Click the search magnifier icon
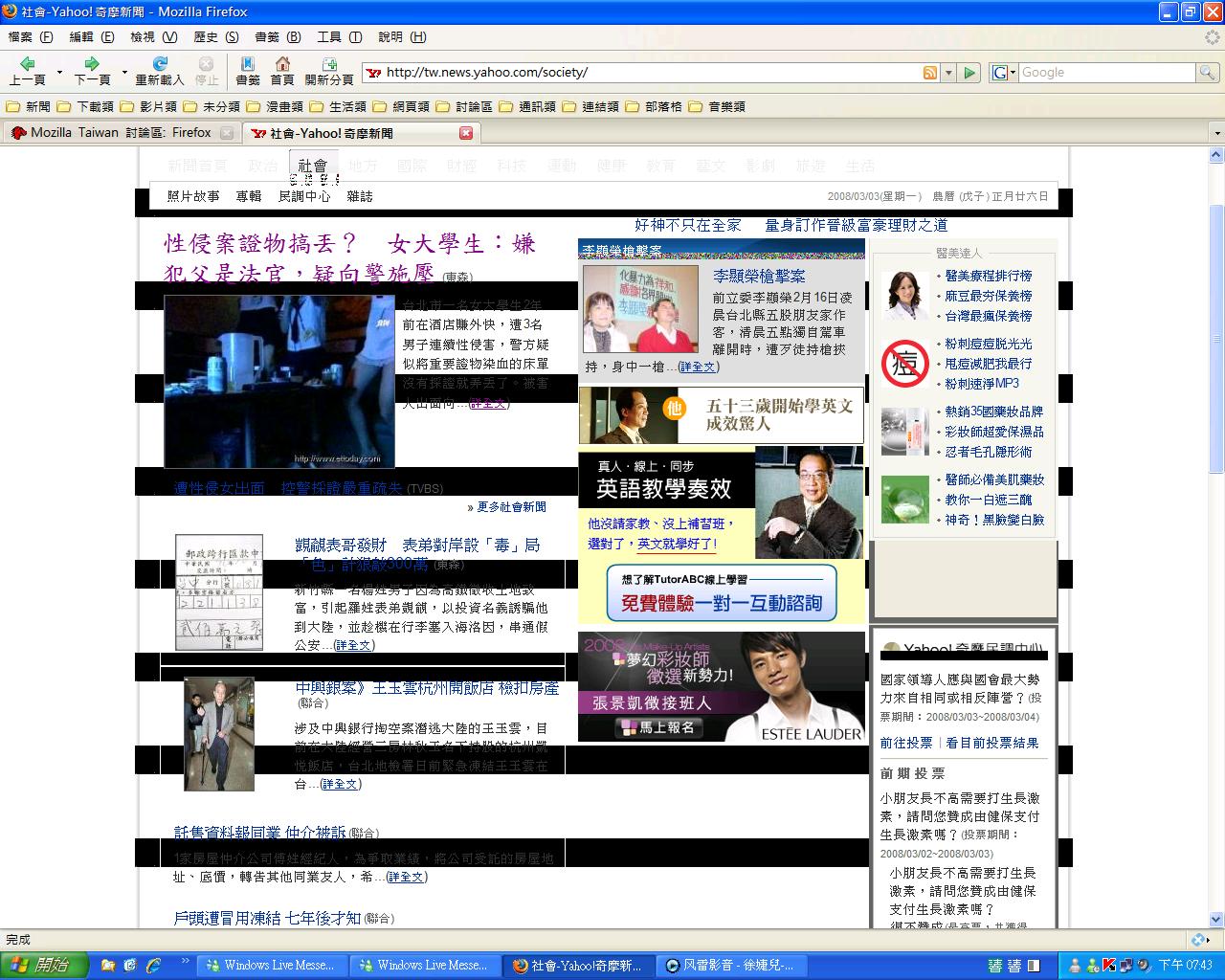This screenshot has width=1225, height=980. pyautogui.click(x=1208, y=73)
